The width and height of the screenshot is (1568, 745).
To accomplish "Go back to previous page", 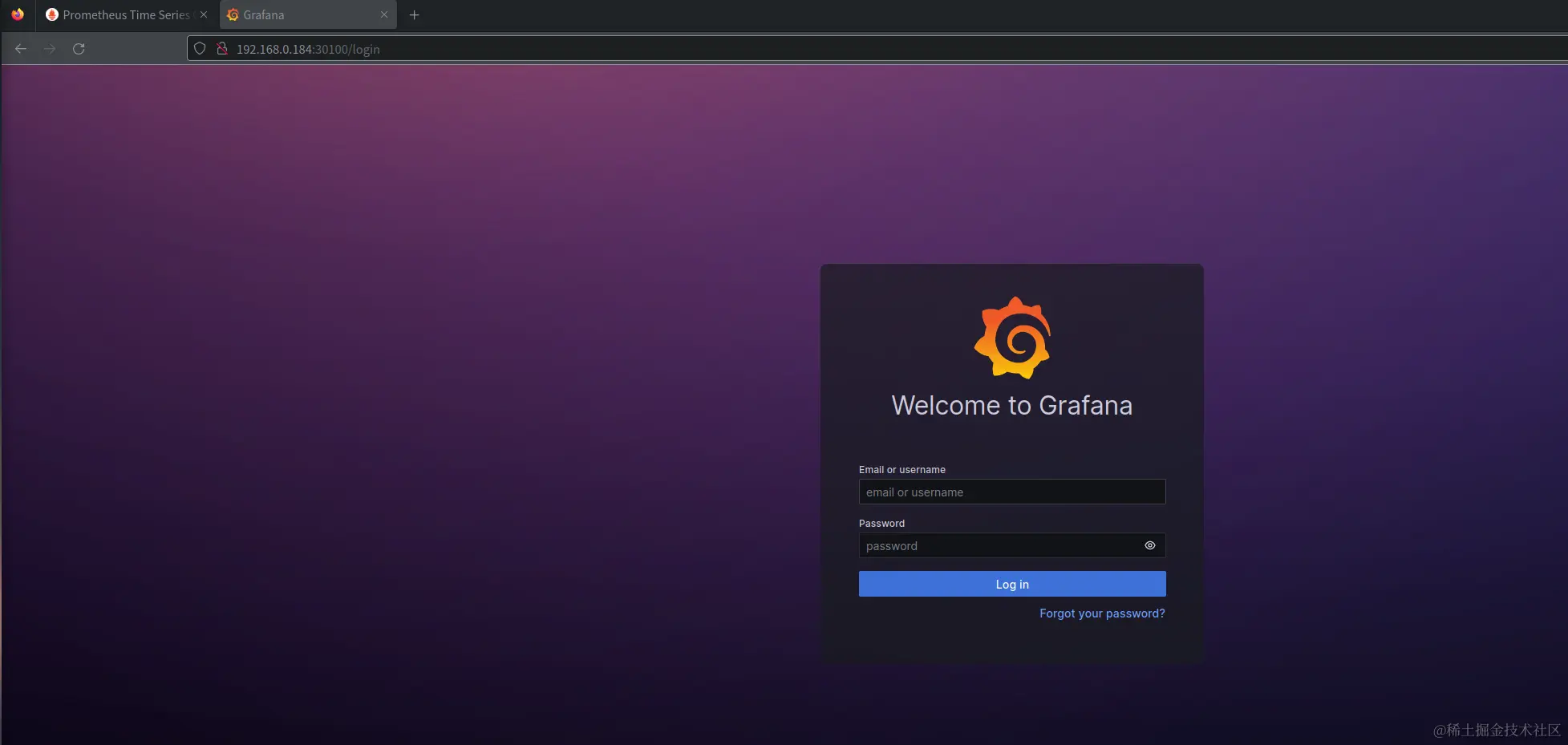I will (21, 49).
